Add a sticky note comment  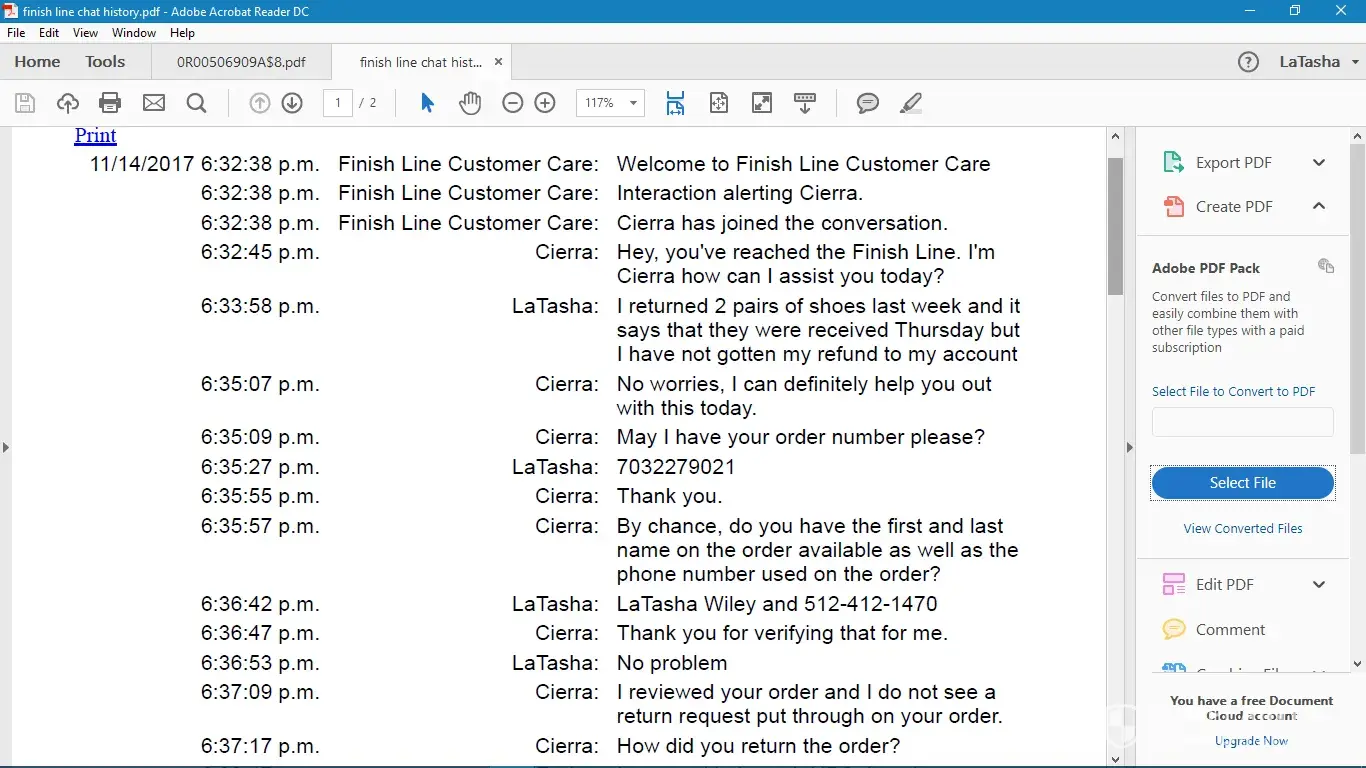(x=868, y=103)
